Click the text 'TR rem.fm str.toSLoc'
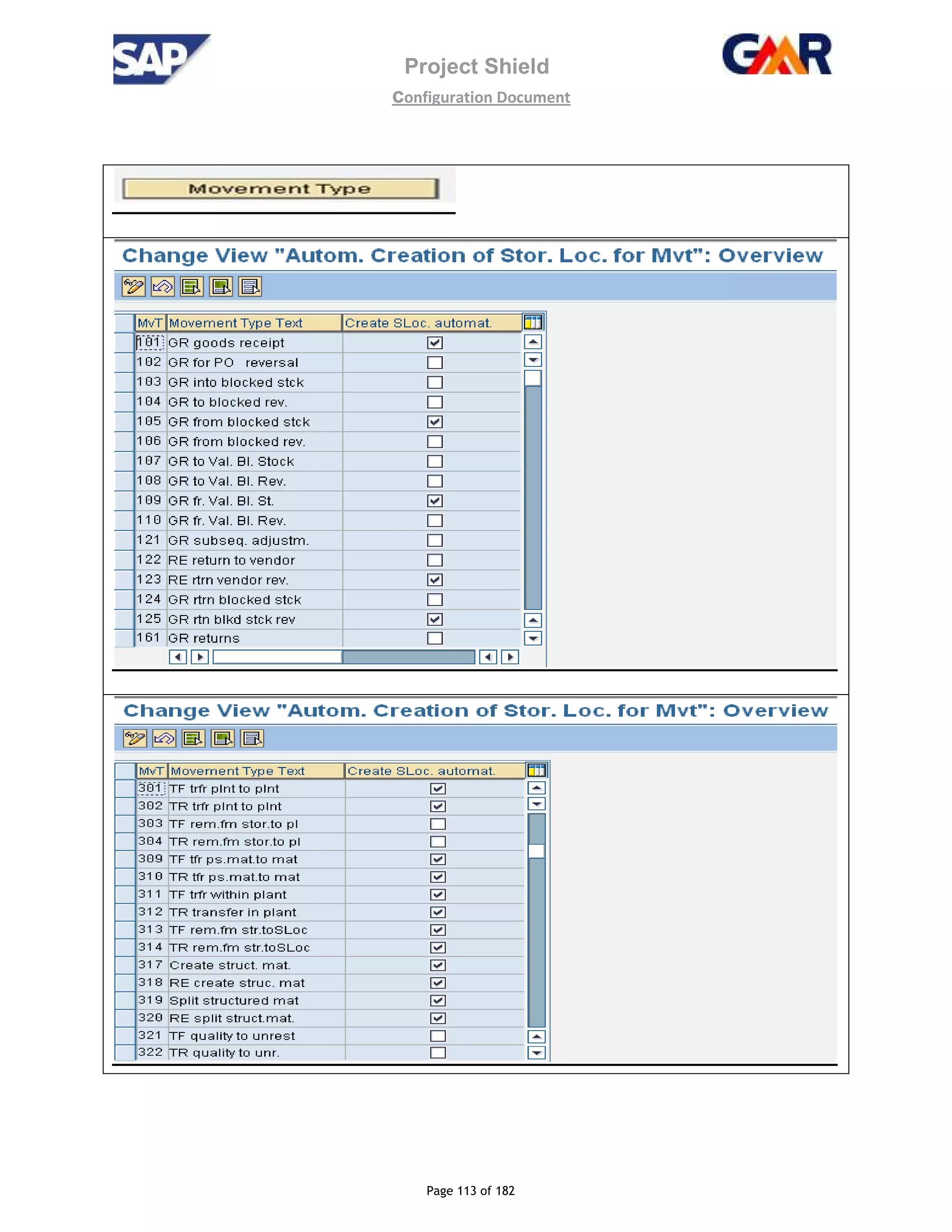 pyautogui.click(x=240, y=947)
